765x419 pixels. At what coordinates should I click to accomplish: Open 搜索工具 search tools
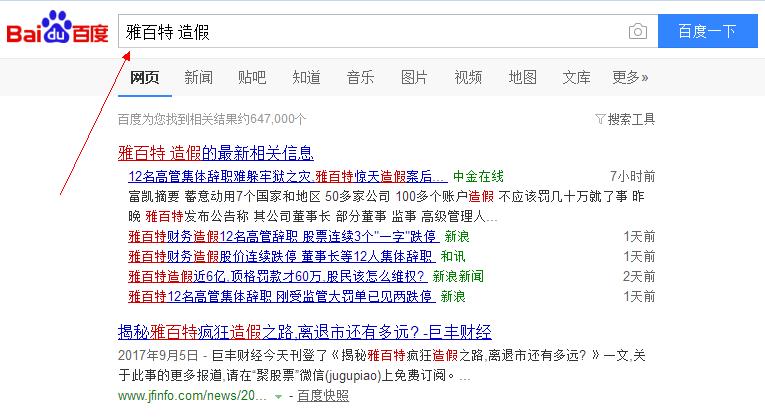click(631, 119)
